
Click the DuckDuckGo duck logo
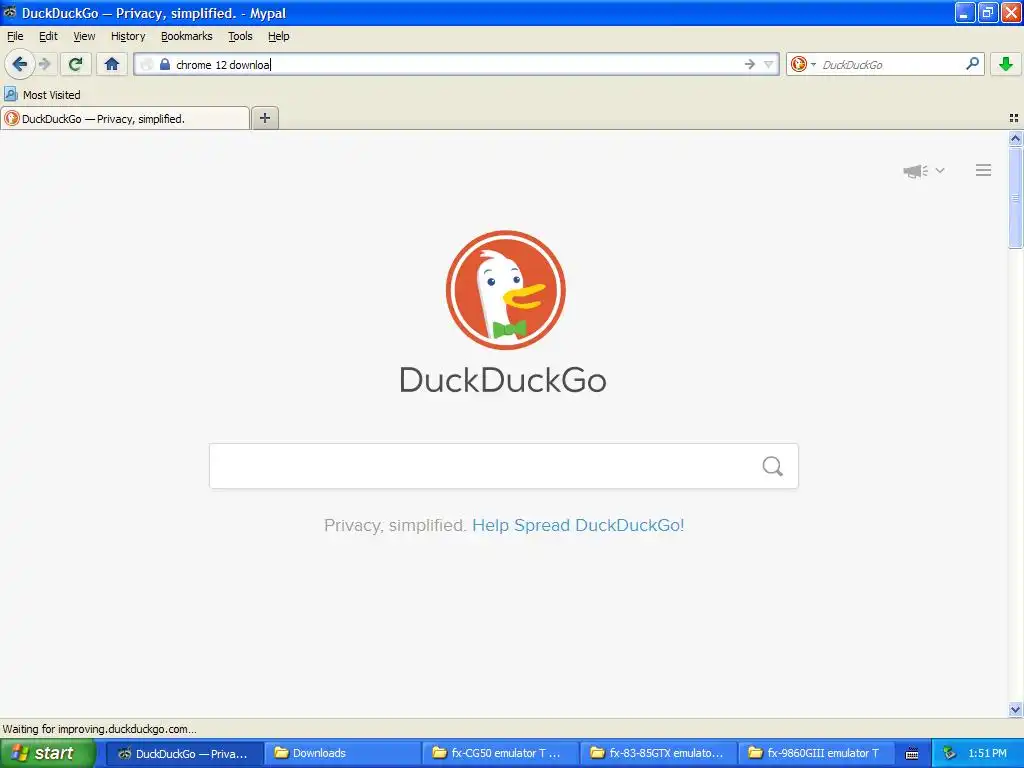pos(505,290)
